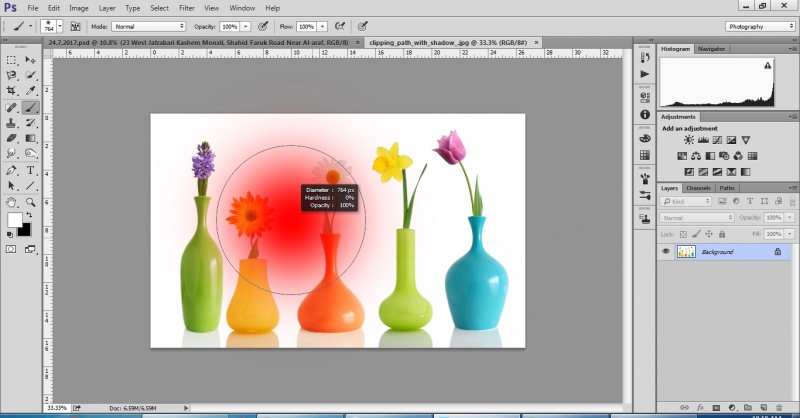Open the Filter menu
Screen dimensions: 800x418
point(186,8)
